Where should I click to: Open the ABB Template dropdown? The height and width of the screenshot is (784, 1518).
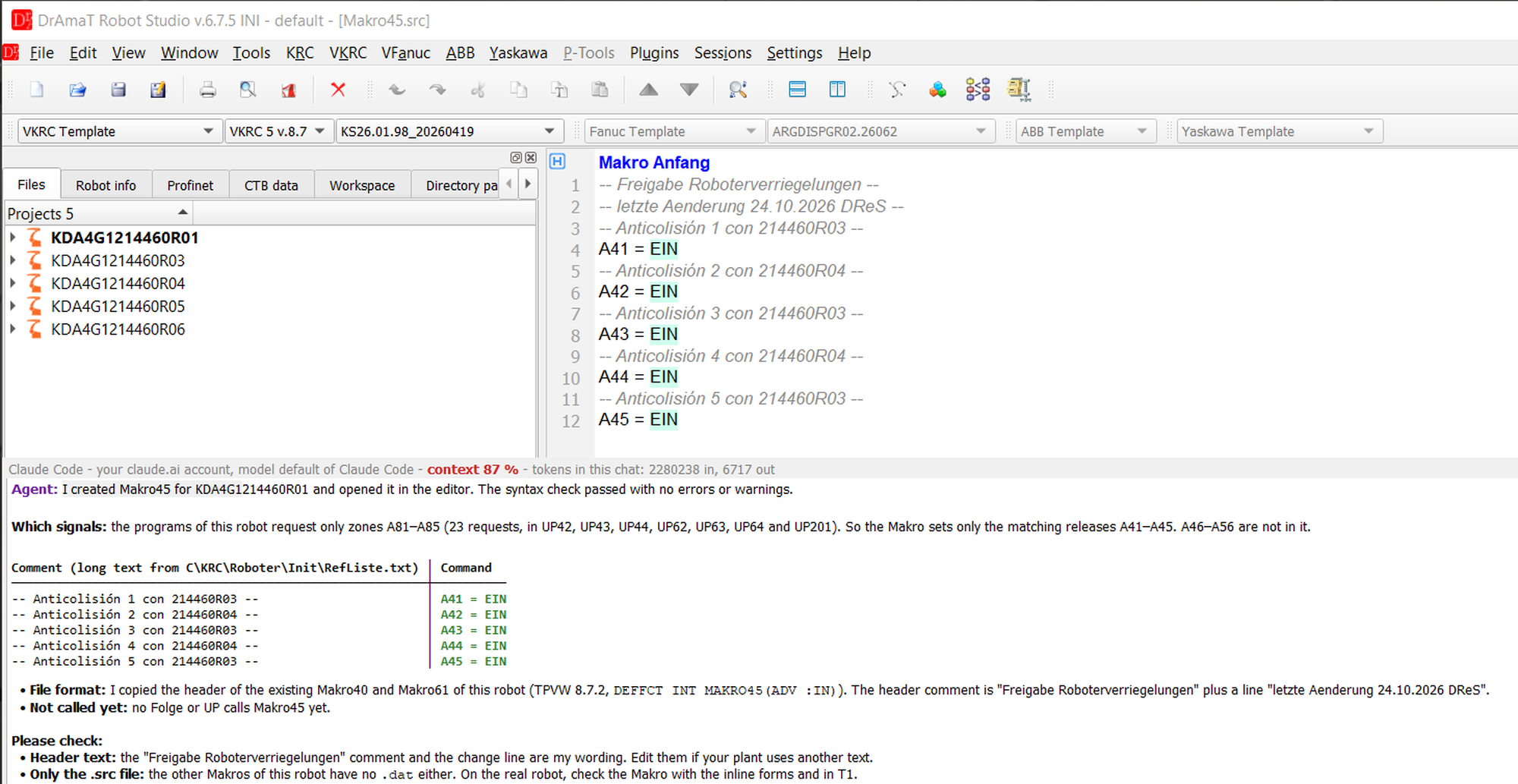pos(1085,131)
